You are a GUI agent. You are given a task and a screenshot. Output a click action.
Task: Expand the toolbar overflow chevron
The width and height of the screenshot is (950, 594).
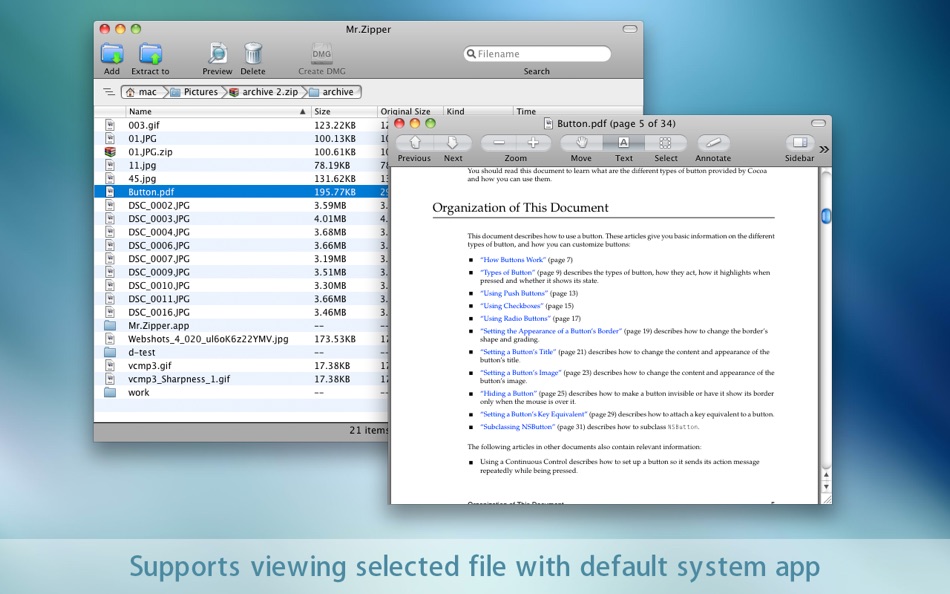[824, 149]
